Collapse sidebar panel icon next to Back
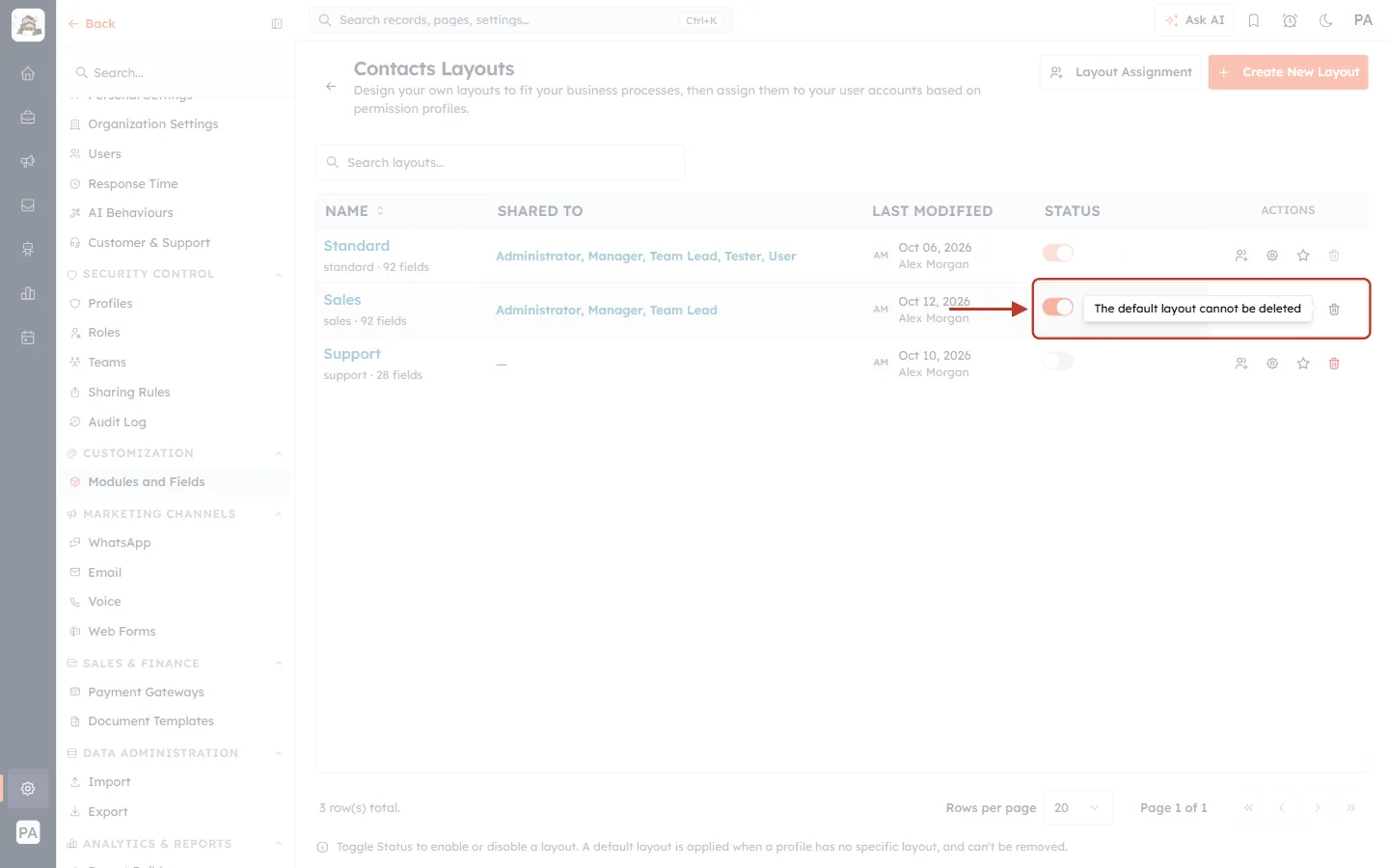Image resolution: width=1389 pixels, height=868 pixels. 277,24
